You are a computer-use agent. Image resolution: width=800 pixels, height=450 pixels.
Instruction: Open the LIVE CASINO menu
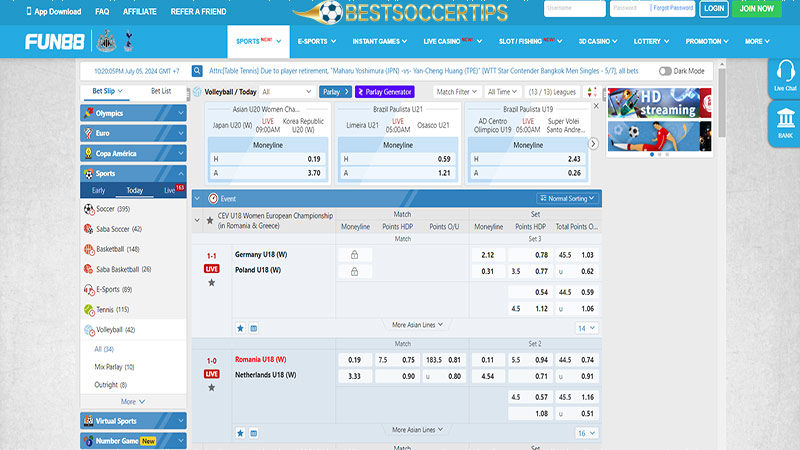(452, 41)
